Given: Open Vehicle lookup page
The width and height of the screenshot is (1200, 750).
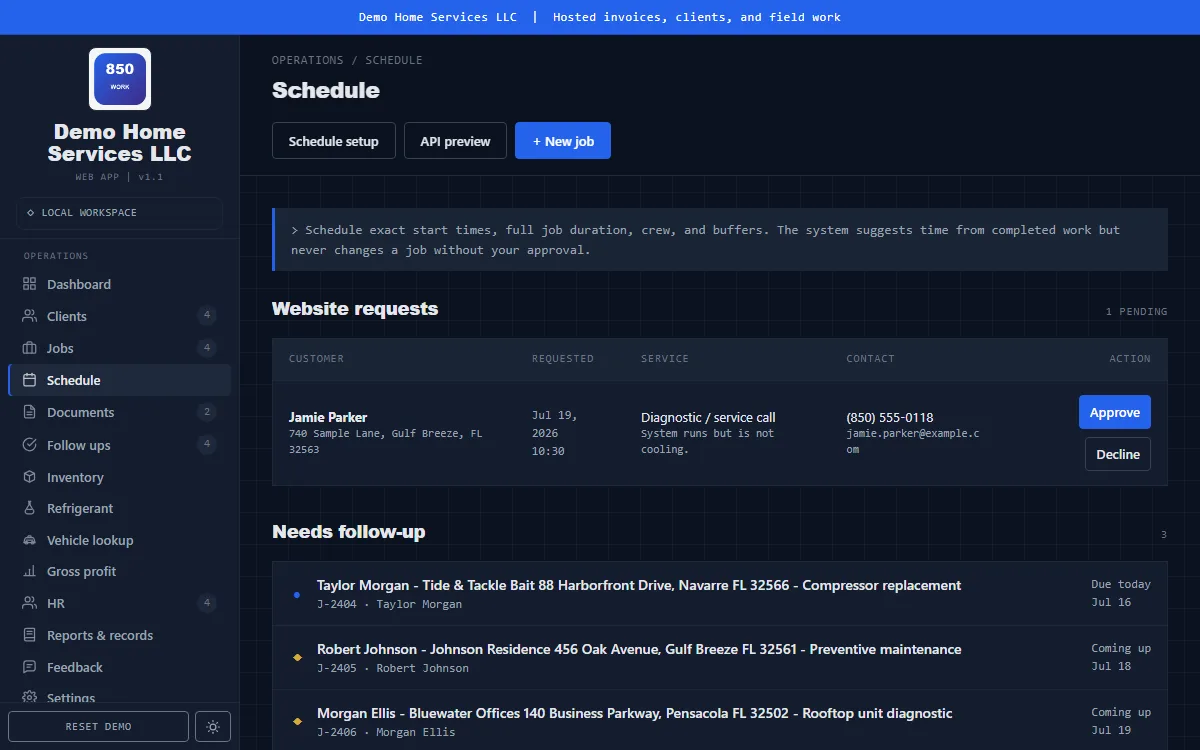Looking at the screenshot, I should click(119, 540).
